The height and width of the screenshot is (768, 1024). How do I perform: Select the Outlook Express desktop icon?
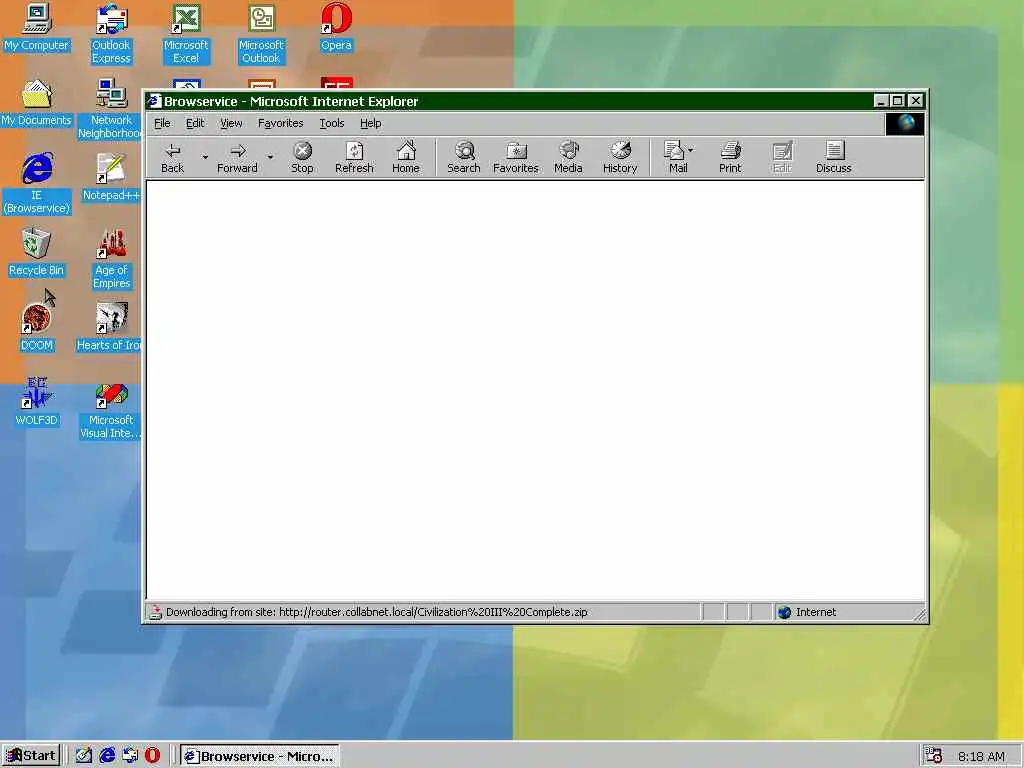click(112, 34)
